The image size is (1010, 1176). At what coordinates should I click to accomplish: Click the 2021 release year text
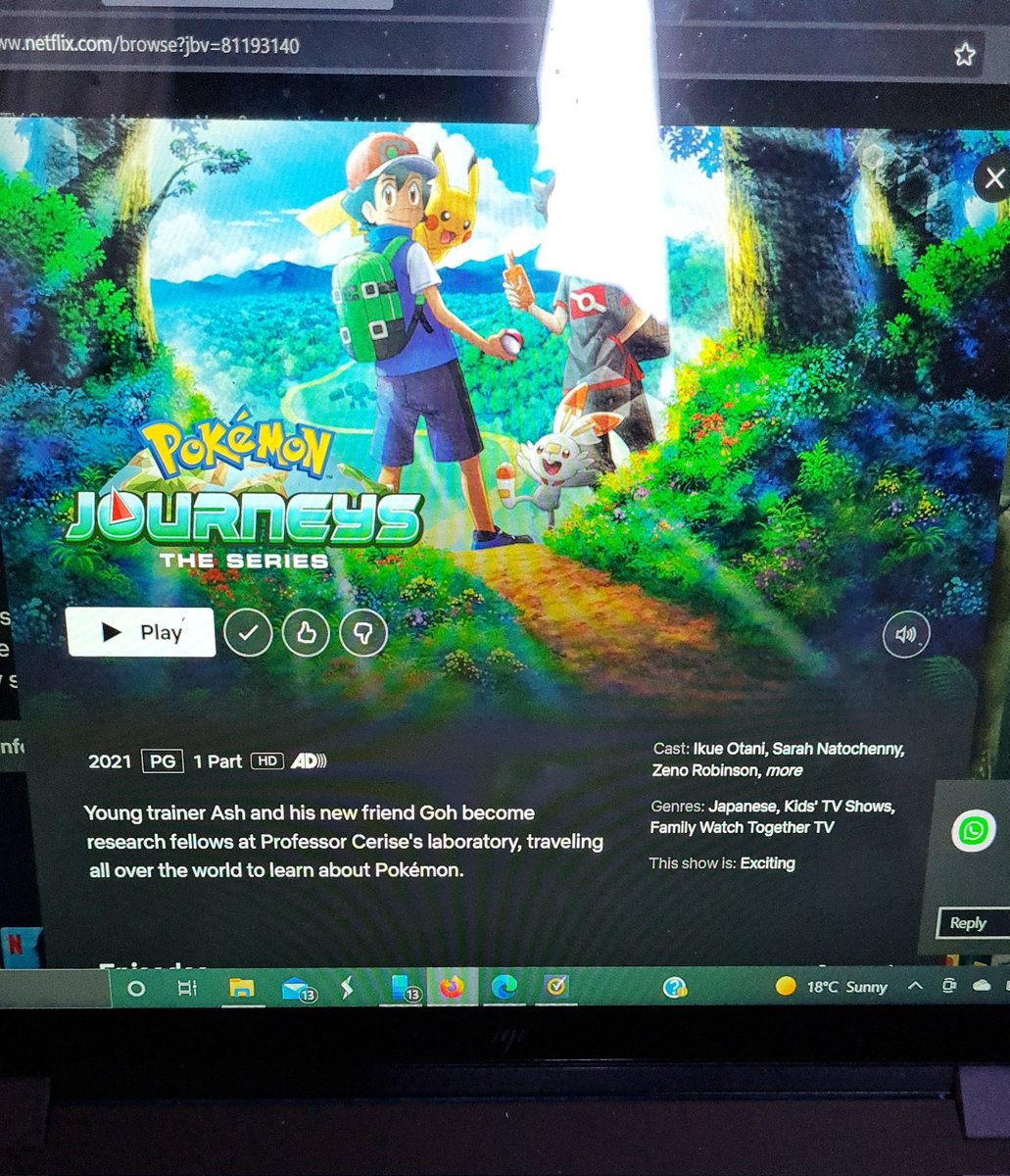click(109, 760)
